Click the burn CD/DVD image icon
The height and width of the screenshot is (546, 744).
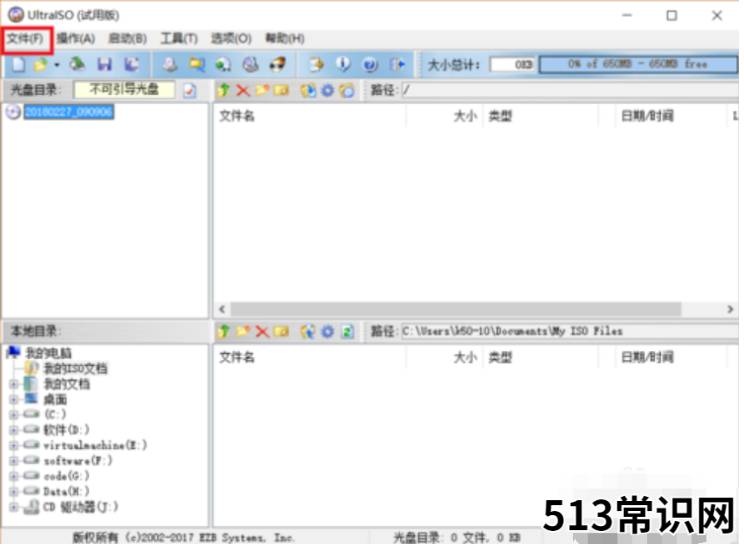click(x=278, y=64)
